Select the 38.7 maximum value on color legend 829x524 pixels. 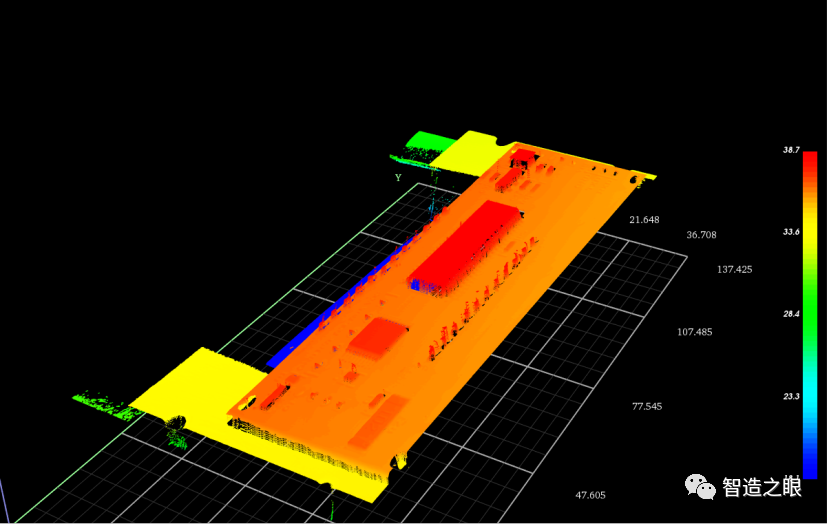pos(791,150)
